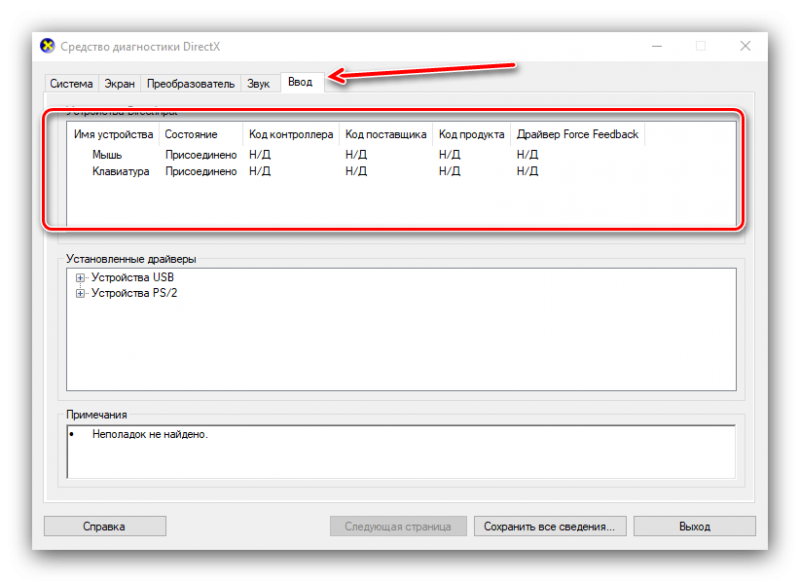800x582 pixels.
Task: Click the Ввод tab
Action: [x=301, y=82]
